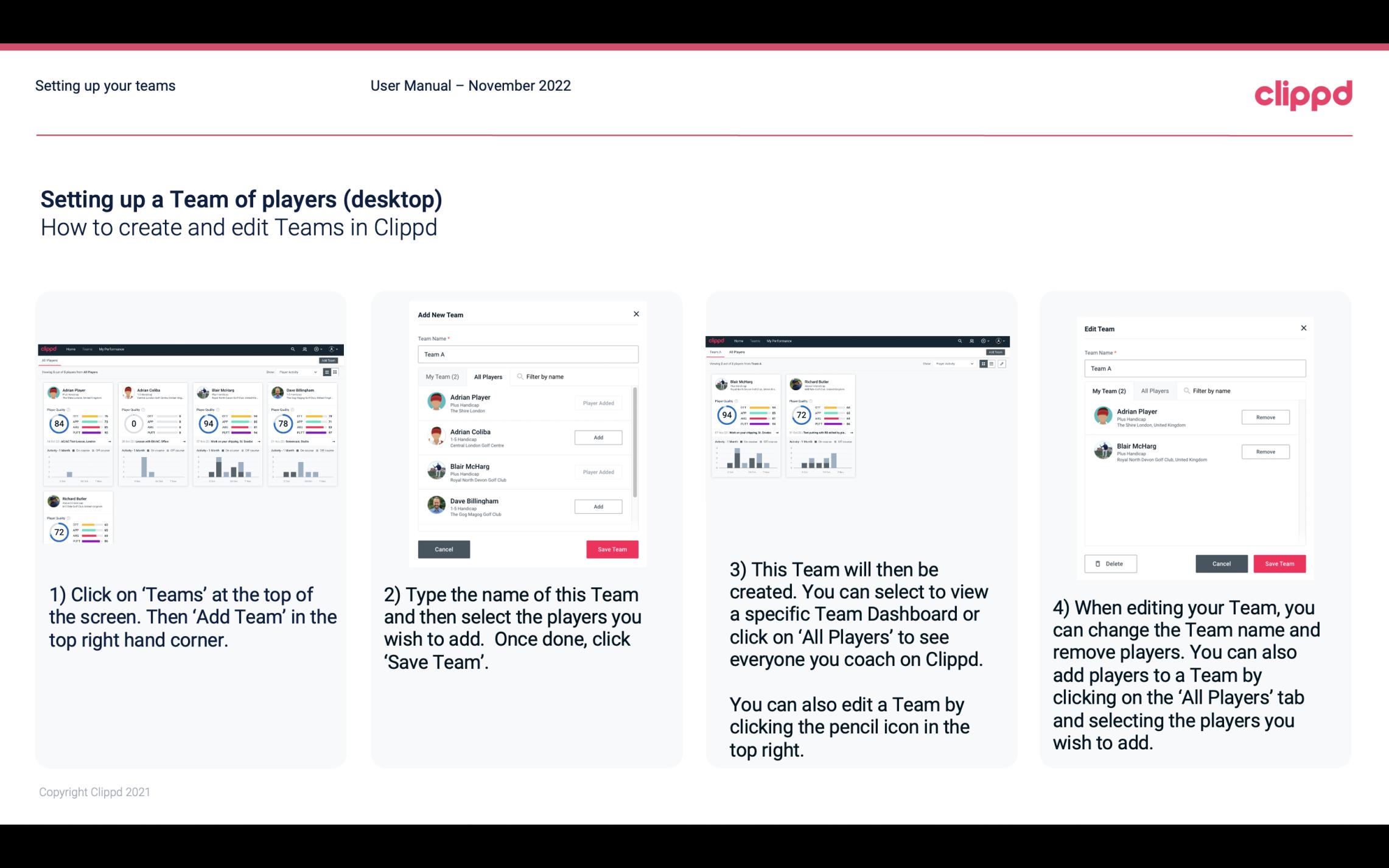Click Add button next to Adrian Coliba
The height and width of the screenshot is (868, 1389).
pos(597,437)
